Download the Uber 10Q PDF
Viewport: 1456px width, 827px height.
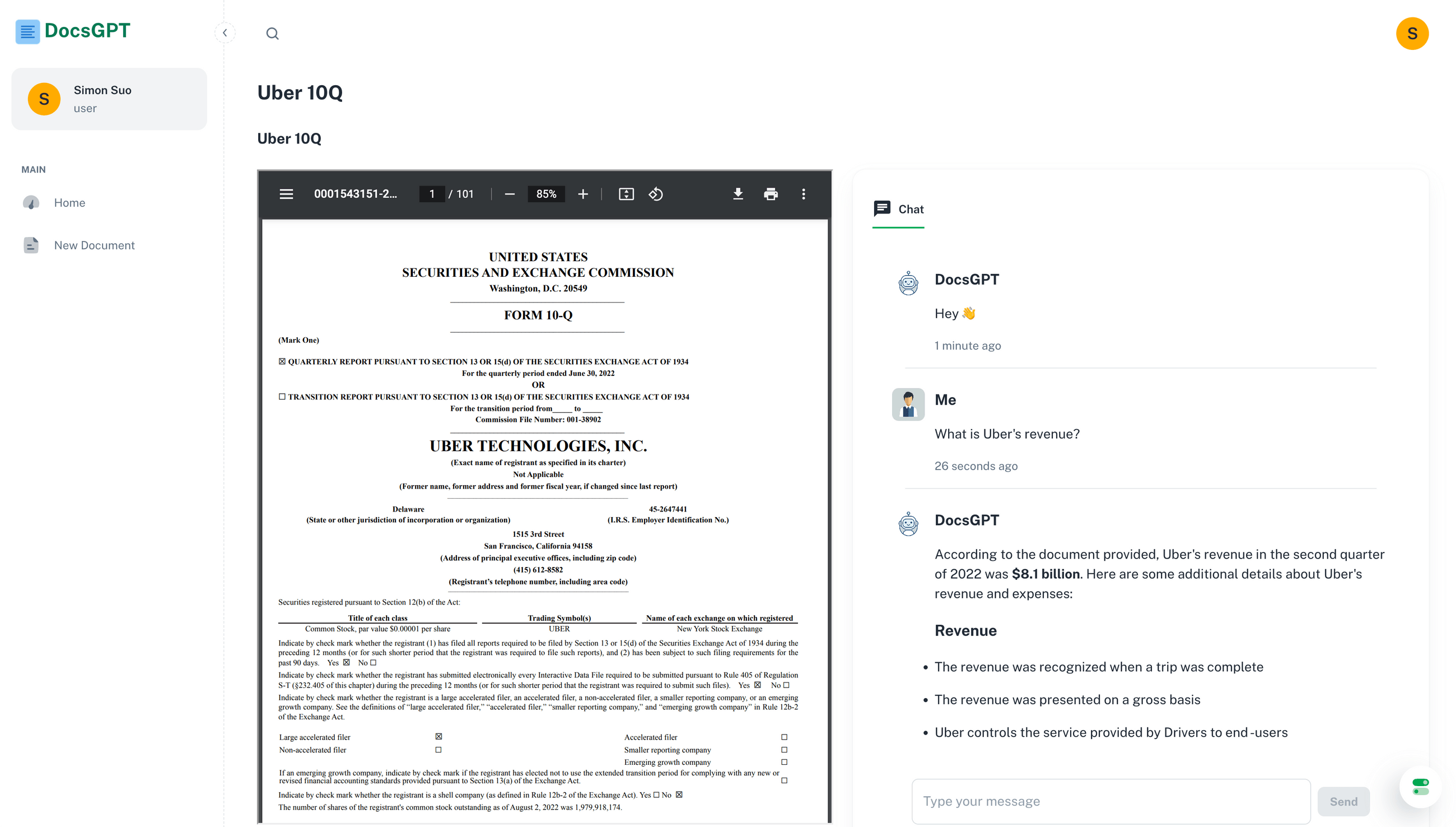coord(738,194)
